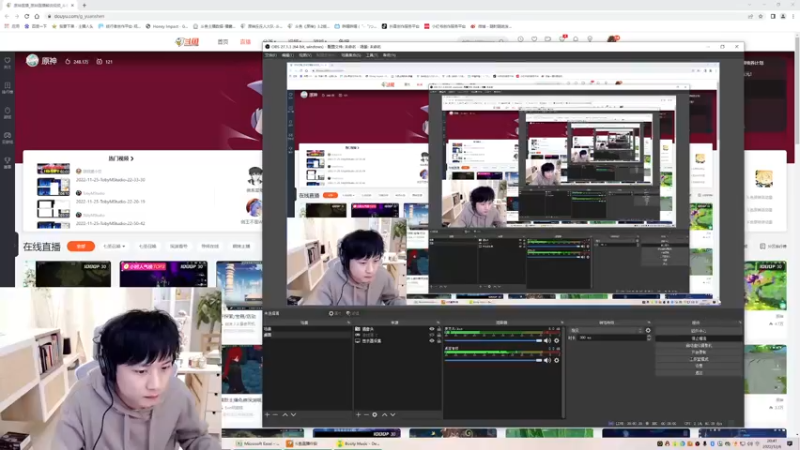Open Chrome home page icon
Viewport: 800px width, 450px height.
coord(36,16)
